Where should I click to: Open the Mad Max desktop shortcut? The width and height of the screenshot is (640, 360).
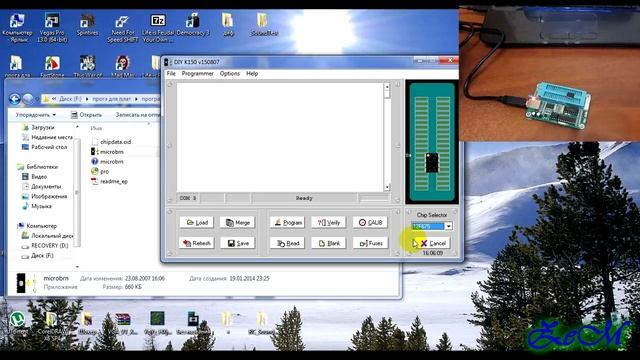point(122,66)
